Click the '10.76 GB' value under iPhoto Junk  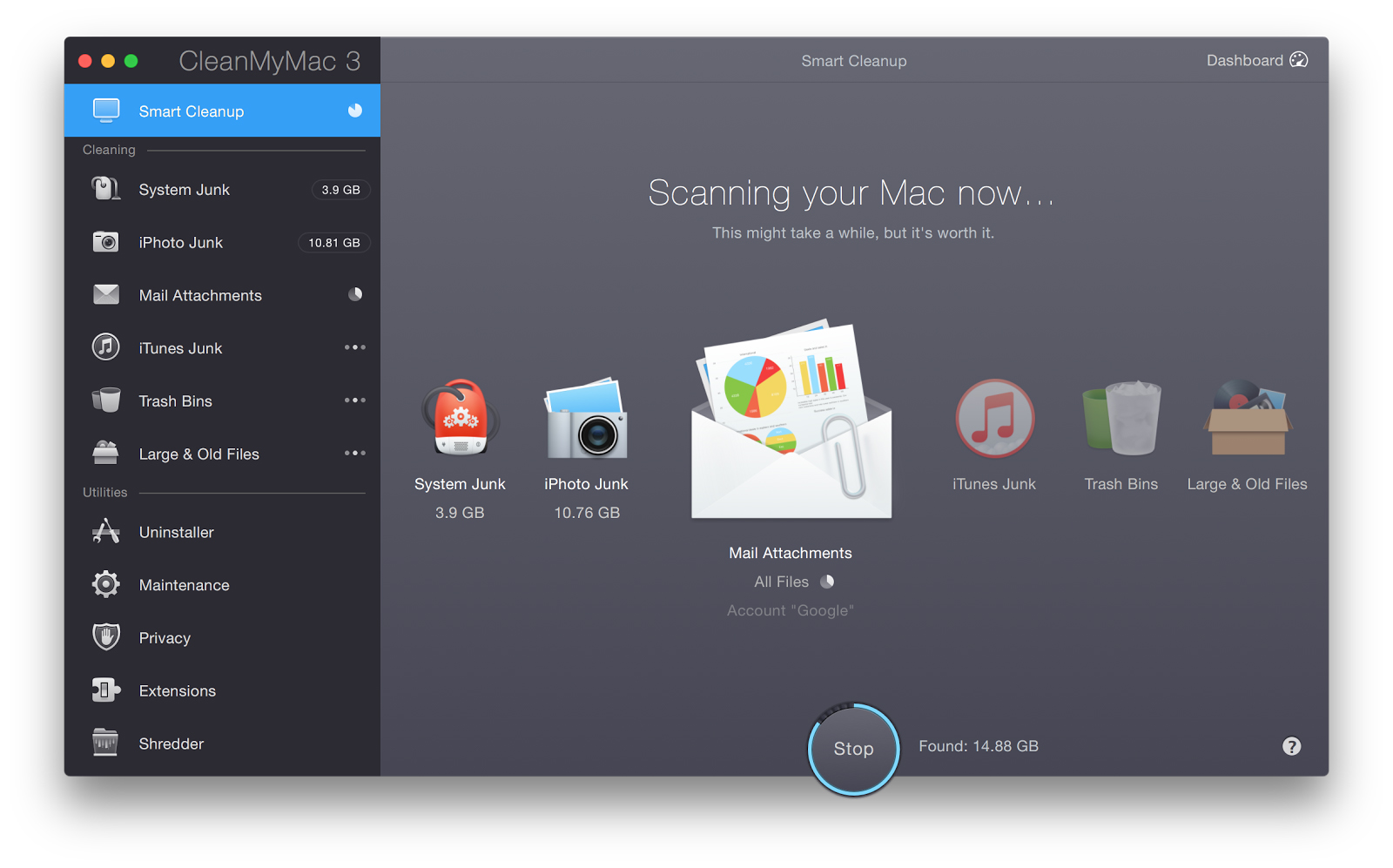coord(587,513)
